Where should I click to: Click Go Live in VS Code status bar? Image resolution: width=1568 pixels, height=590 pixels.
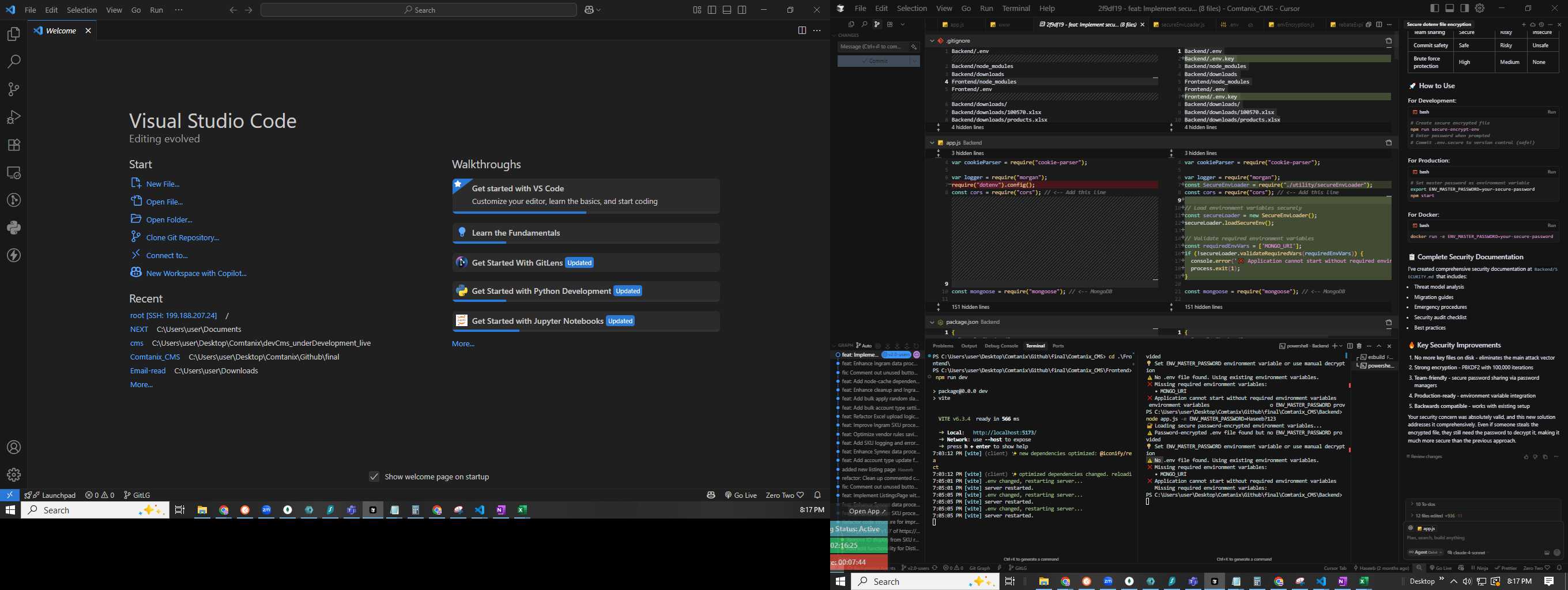[x=741, y=495]
